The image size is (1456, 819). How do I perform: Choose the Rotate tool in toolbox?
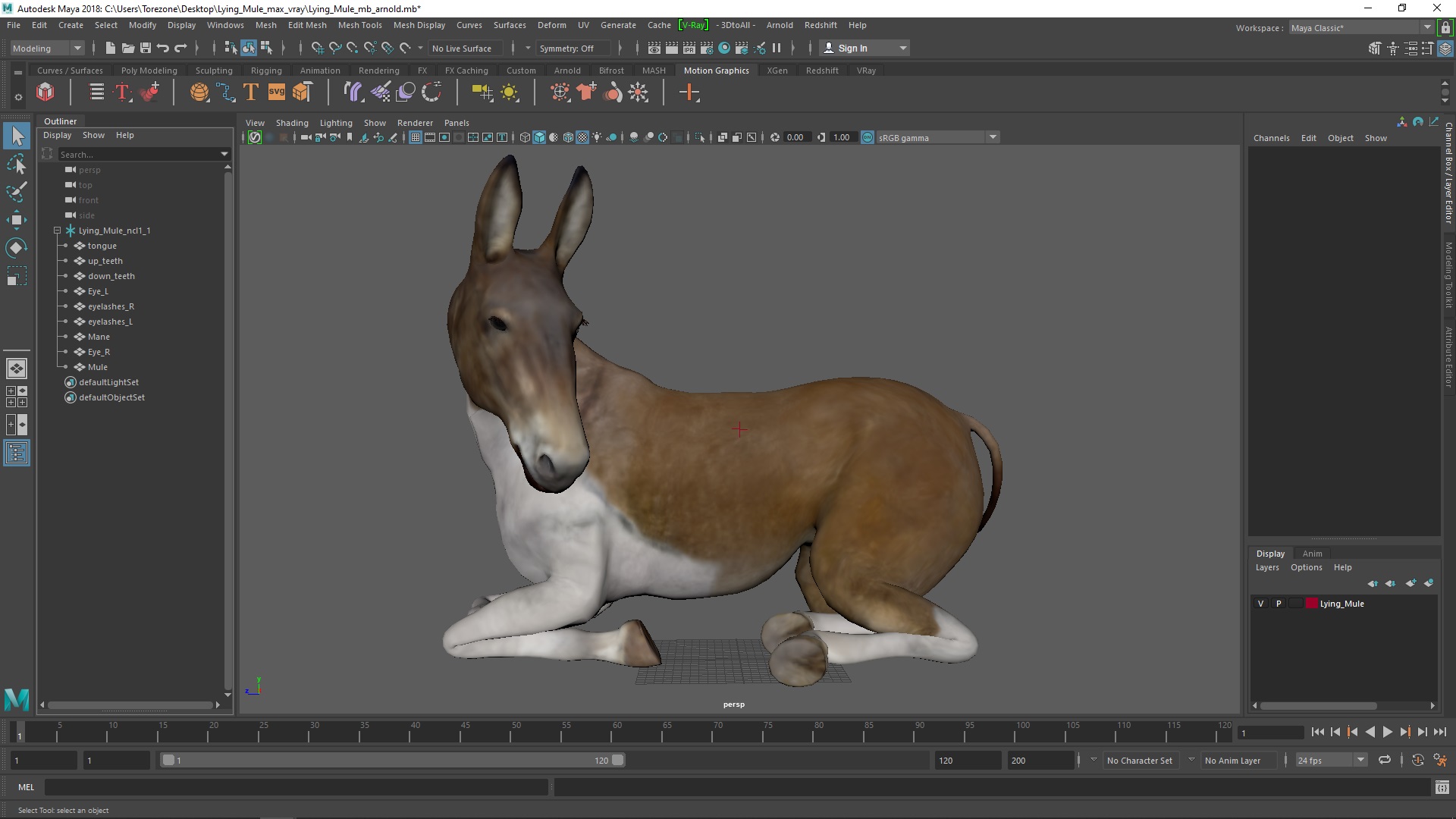[x=17, y=248]
